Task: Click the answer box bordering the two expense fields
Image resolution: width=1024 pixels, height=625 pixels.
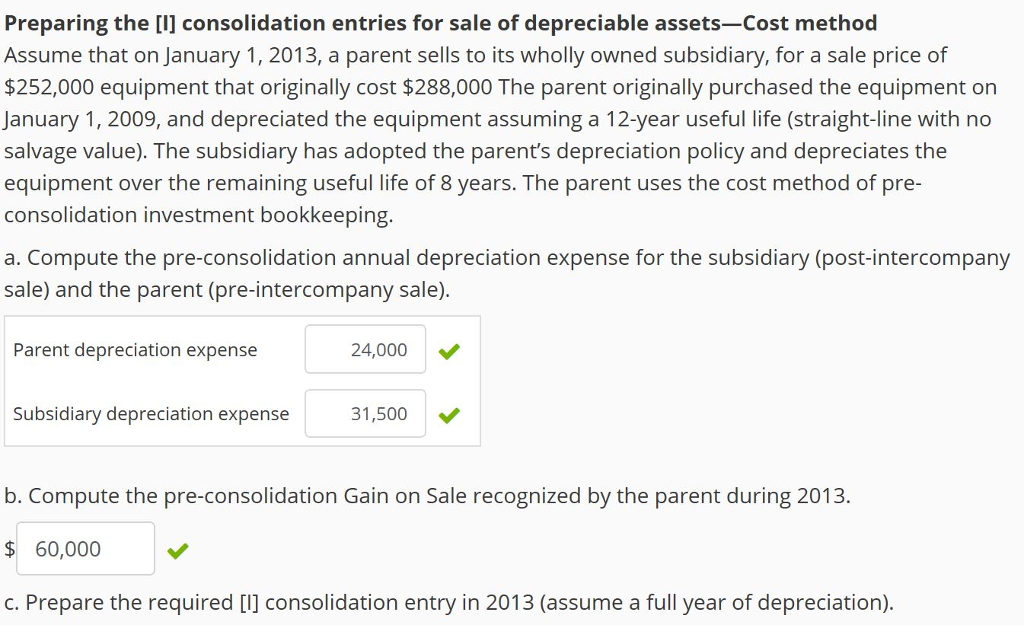Action: point(243,381)
